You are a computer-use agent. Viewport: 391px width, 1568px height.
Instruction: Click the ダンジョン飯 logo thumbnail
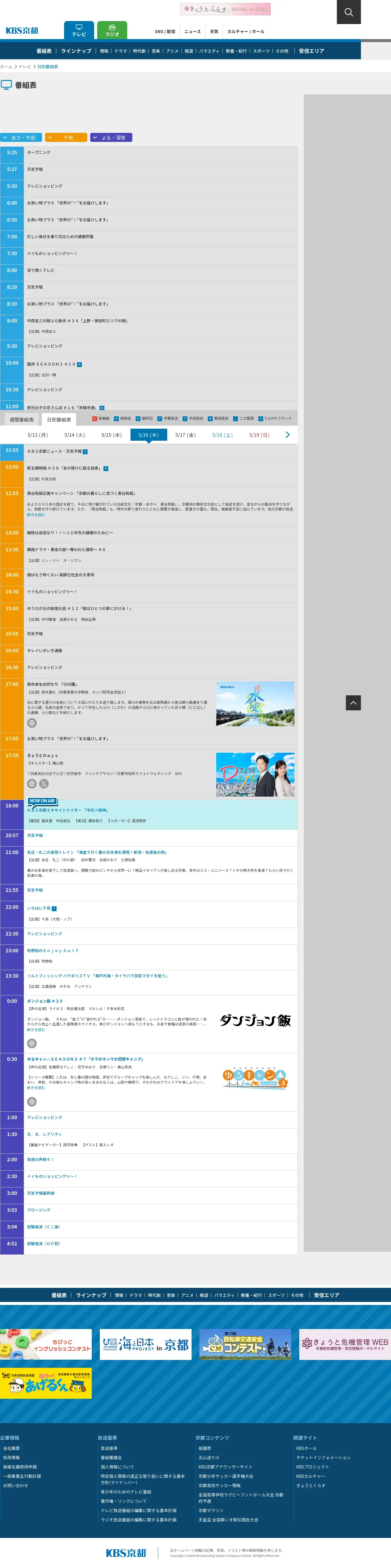tap(255, 1021)
